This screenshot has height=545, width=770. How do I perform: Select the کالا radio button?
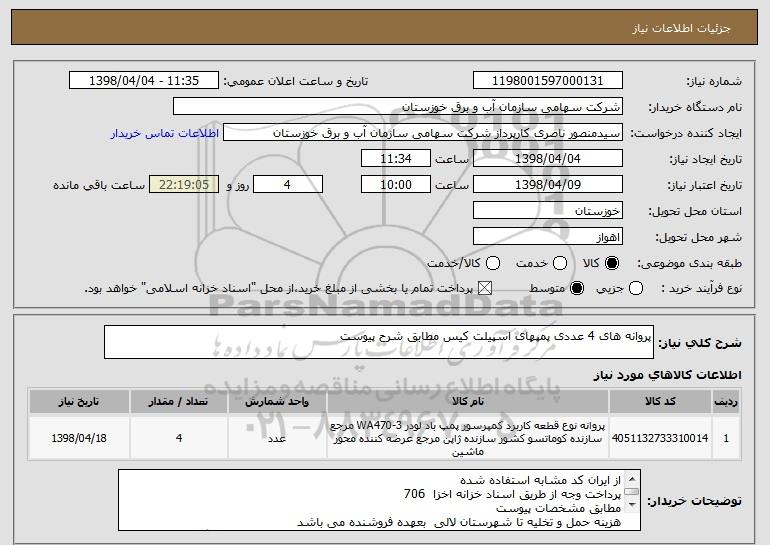point(612,263)
